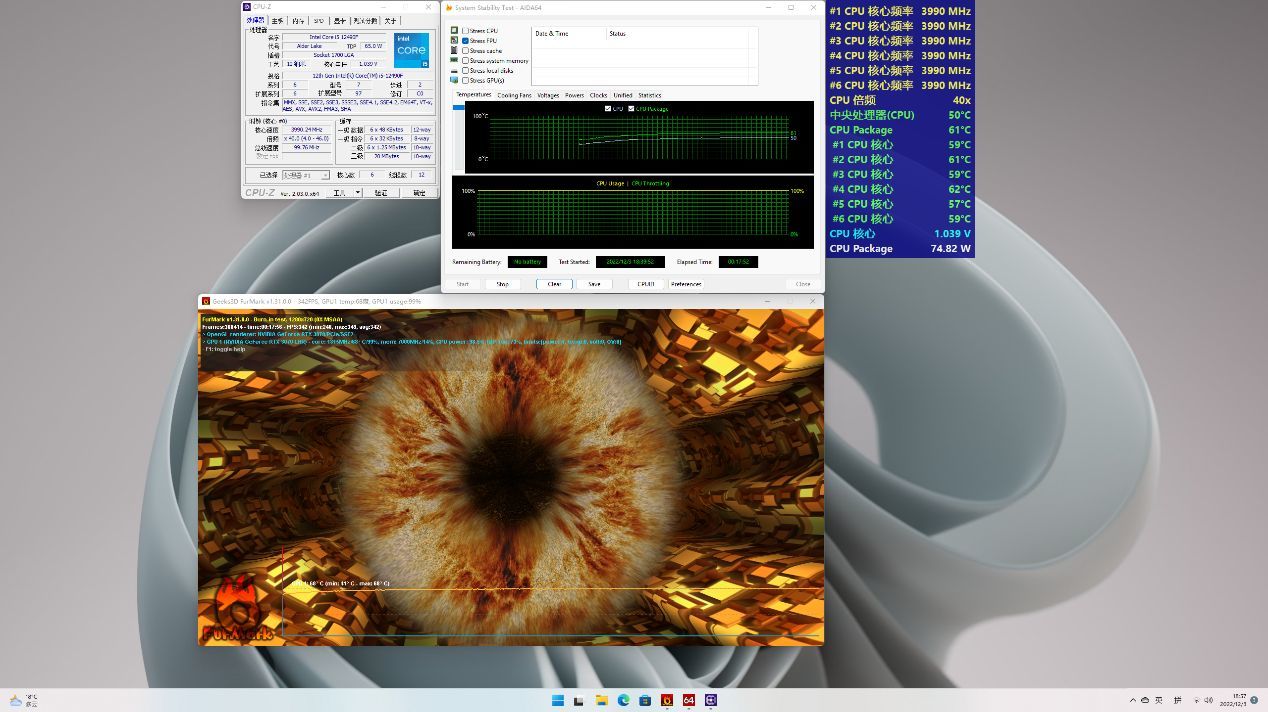Click the CPU-Z taskbar icon
This screenshot has height=712, width=1268.
pyautogui.click(x=711, y=700)
